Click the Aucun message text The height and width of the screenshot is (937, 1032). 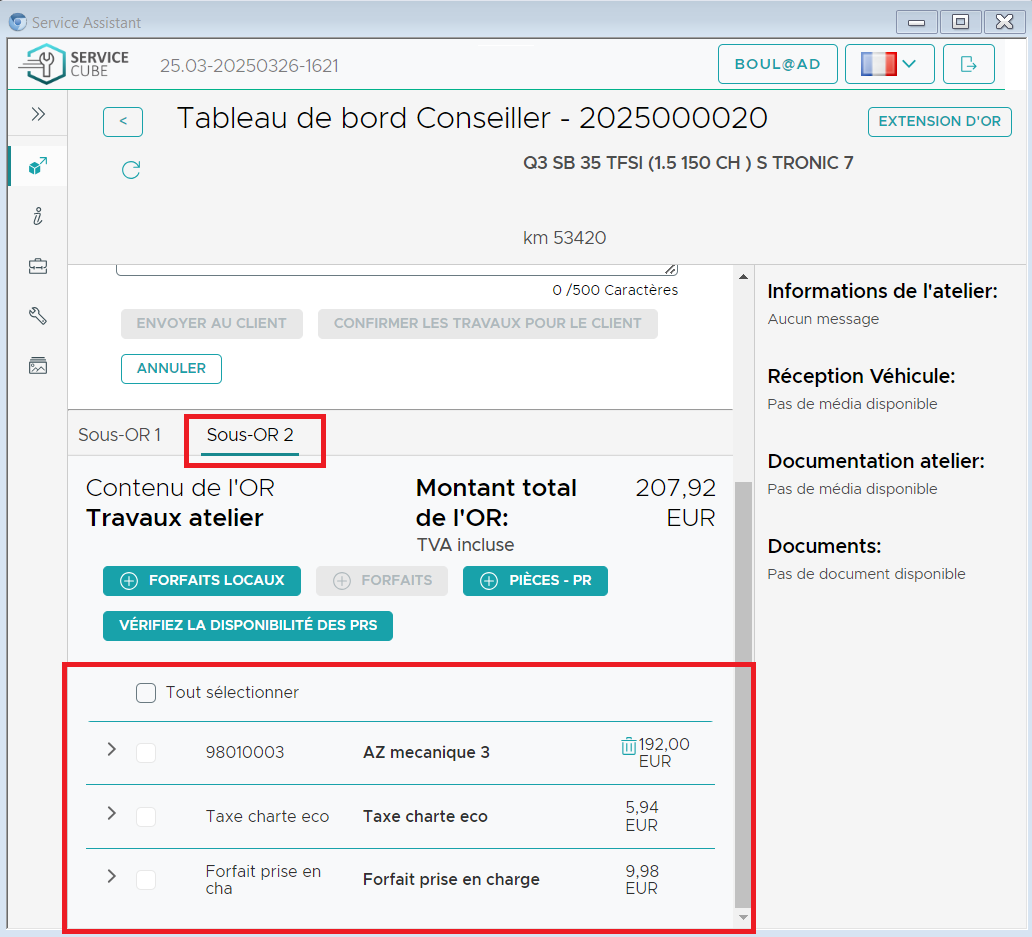tap(823, 319)
